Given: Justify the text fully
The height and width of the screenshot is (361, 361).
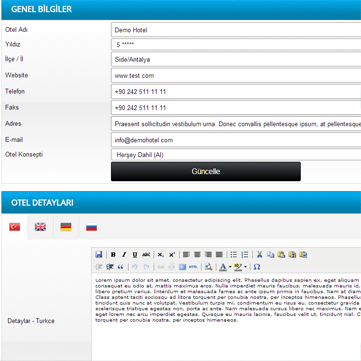Looking at the screenshot, I should tap(219, 255).
